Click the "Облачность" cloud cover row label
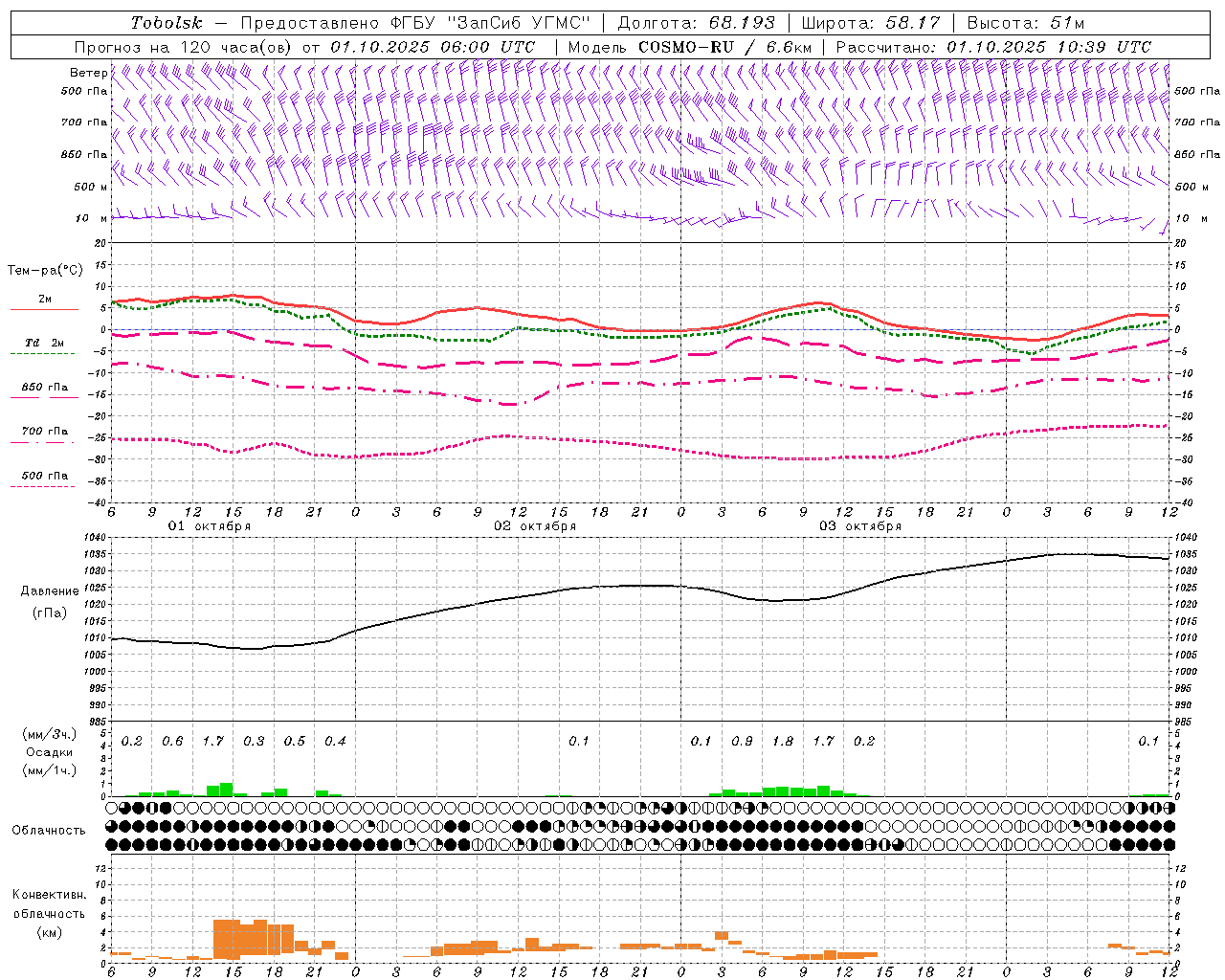 pyautogui.click(x=49, y=831)
